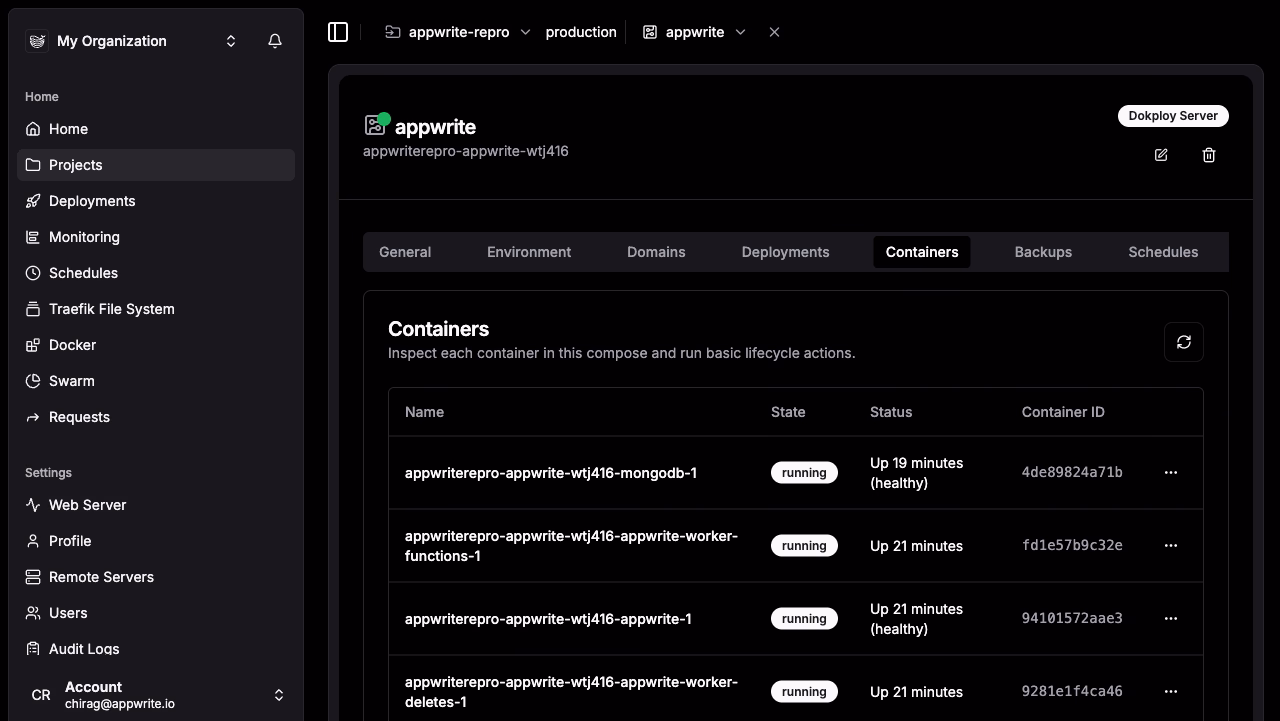Image resolution: width=1280 pixels, height=721 pixels.
Task: Open Home in the sidebar
Action: [x=156, y=129]
